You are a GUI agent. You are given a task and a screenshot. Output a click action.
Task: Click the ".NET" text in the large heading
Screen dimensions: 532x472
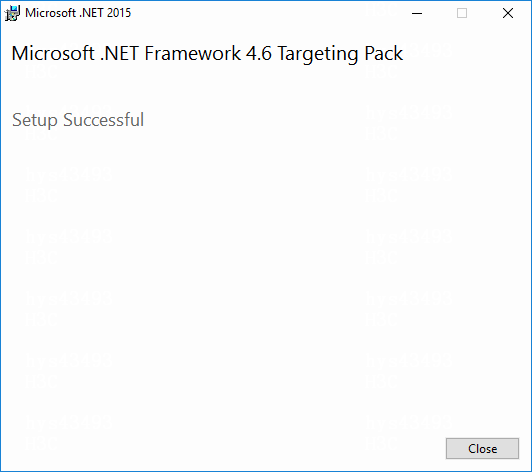tap(119, 54)
